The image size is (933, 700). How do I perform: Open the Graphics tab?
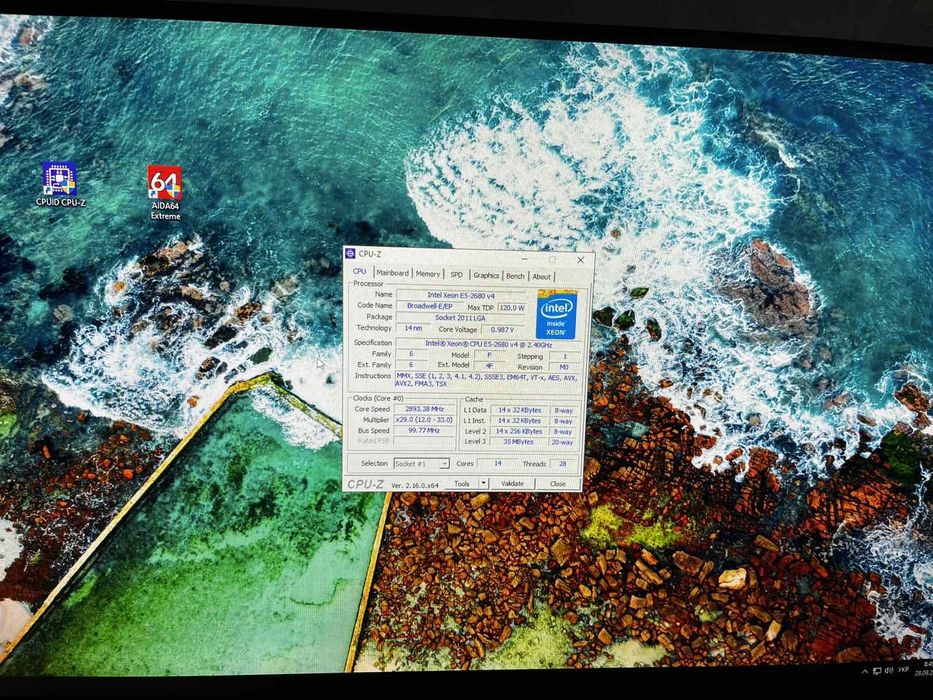click(x=486, y=276)
